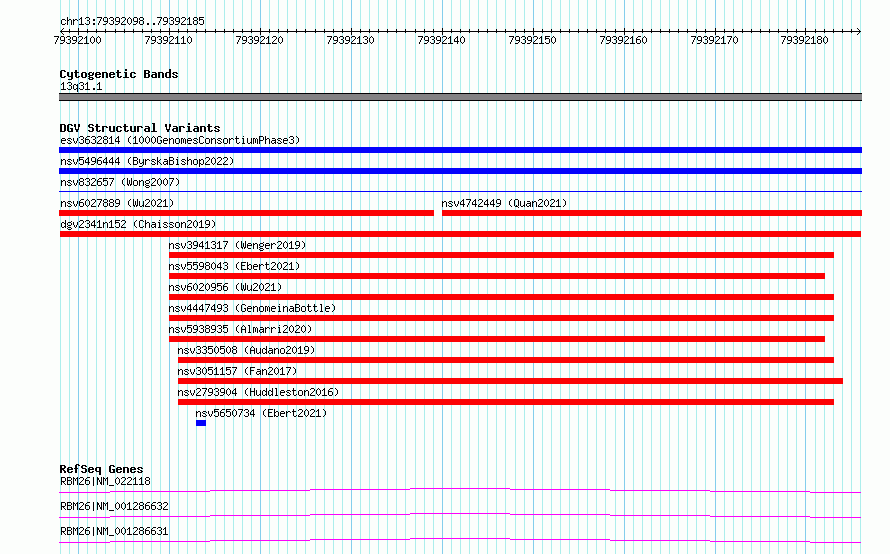Select the blue bar under nsv5496444
This screenshot has height=554, width=890.
[460, 171]
